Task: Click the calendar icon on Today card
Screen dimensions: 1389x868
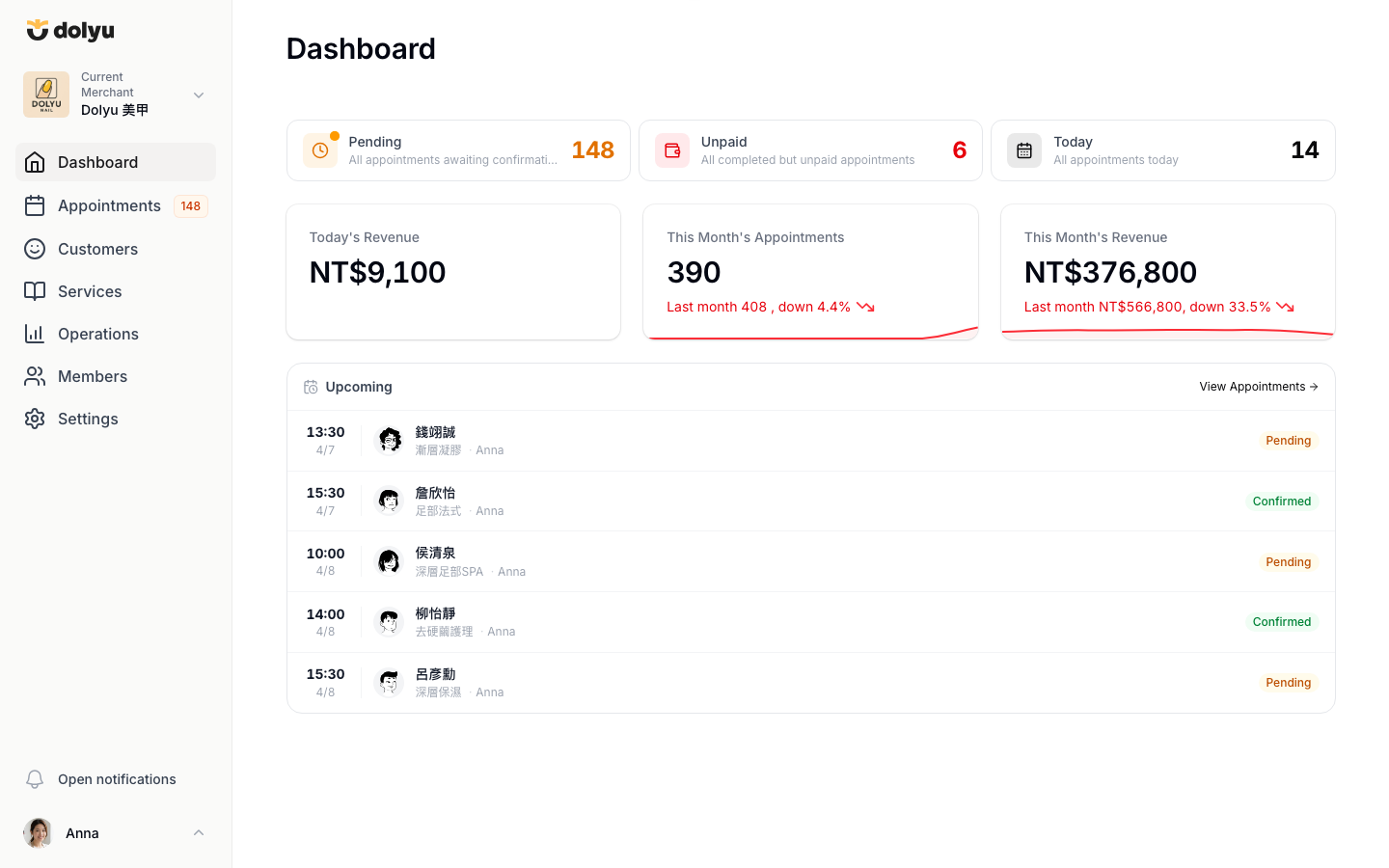Action: (x=1024, y=150)
